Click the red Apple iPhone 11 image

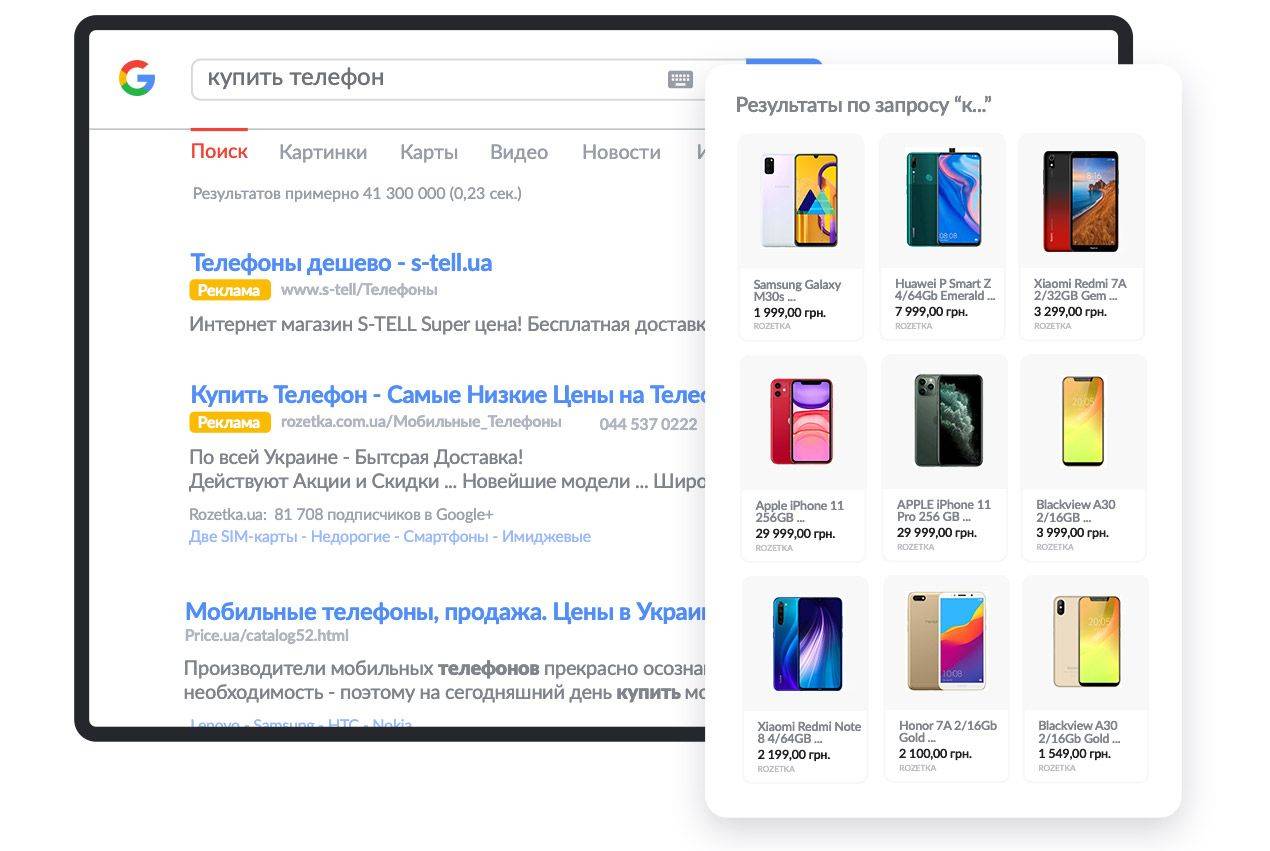click(x=801, y=421)
